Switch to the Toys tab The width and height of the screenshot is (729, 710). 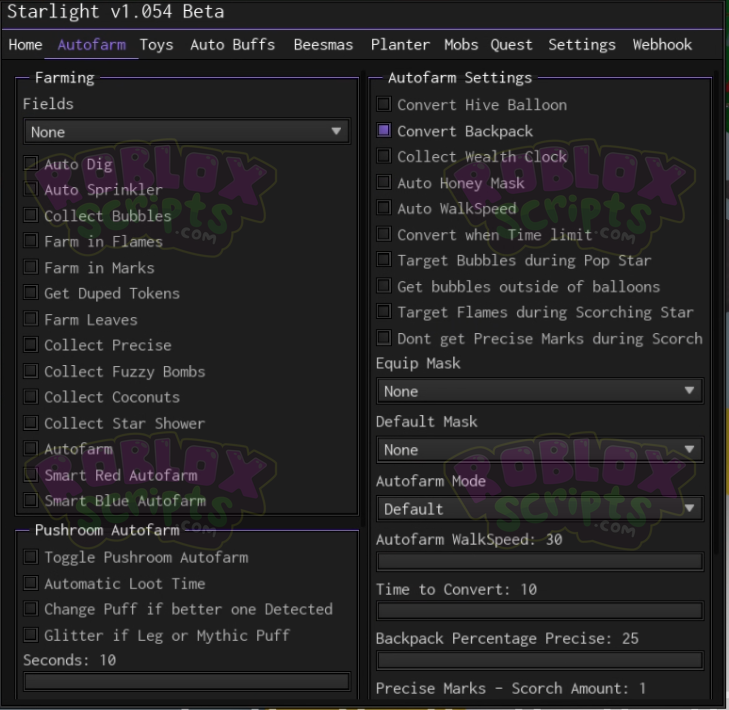tap(156, 45)
